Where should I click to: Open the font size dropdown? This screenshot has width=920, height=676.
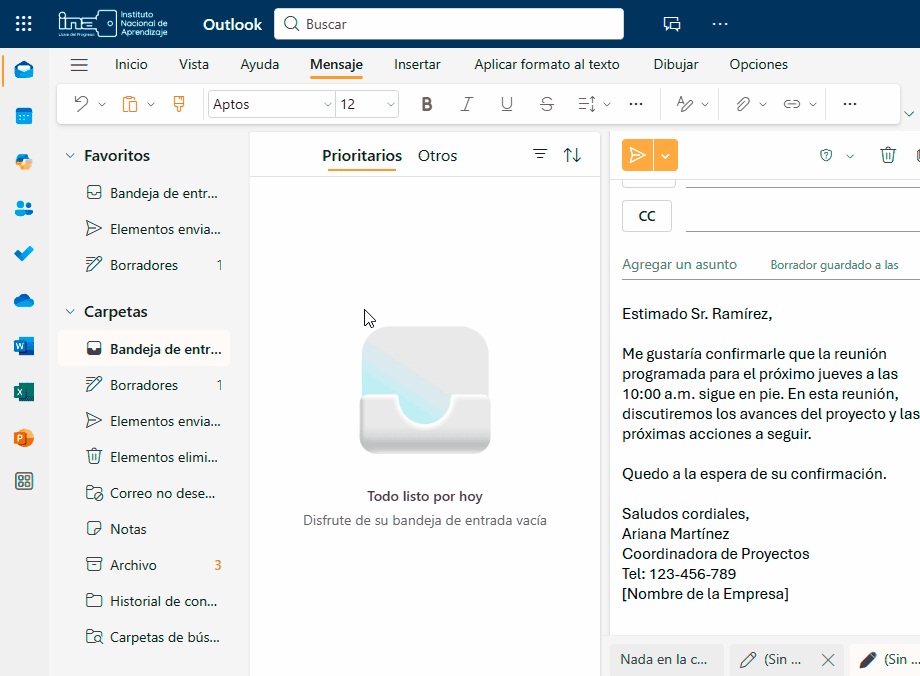(367, 104)
